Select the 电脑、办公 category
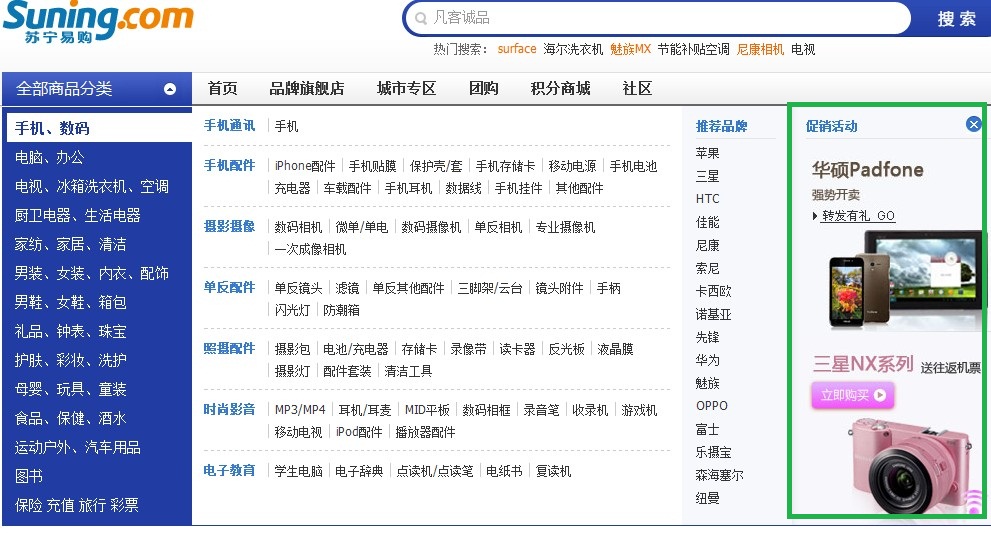The image size is (991, 533). (50, 157)
